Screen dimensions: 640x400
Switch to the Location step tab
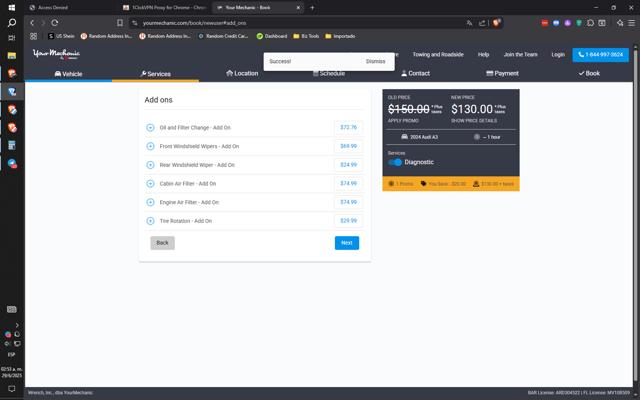pyautogui.click(x=242, y=73)
